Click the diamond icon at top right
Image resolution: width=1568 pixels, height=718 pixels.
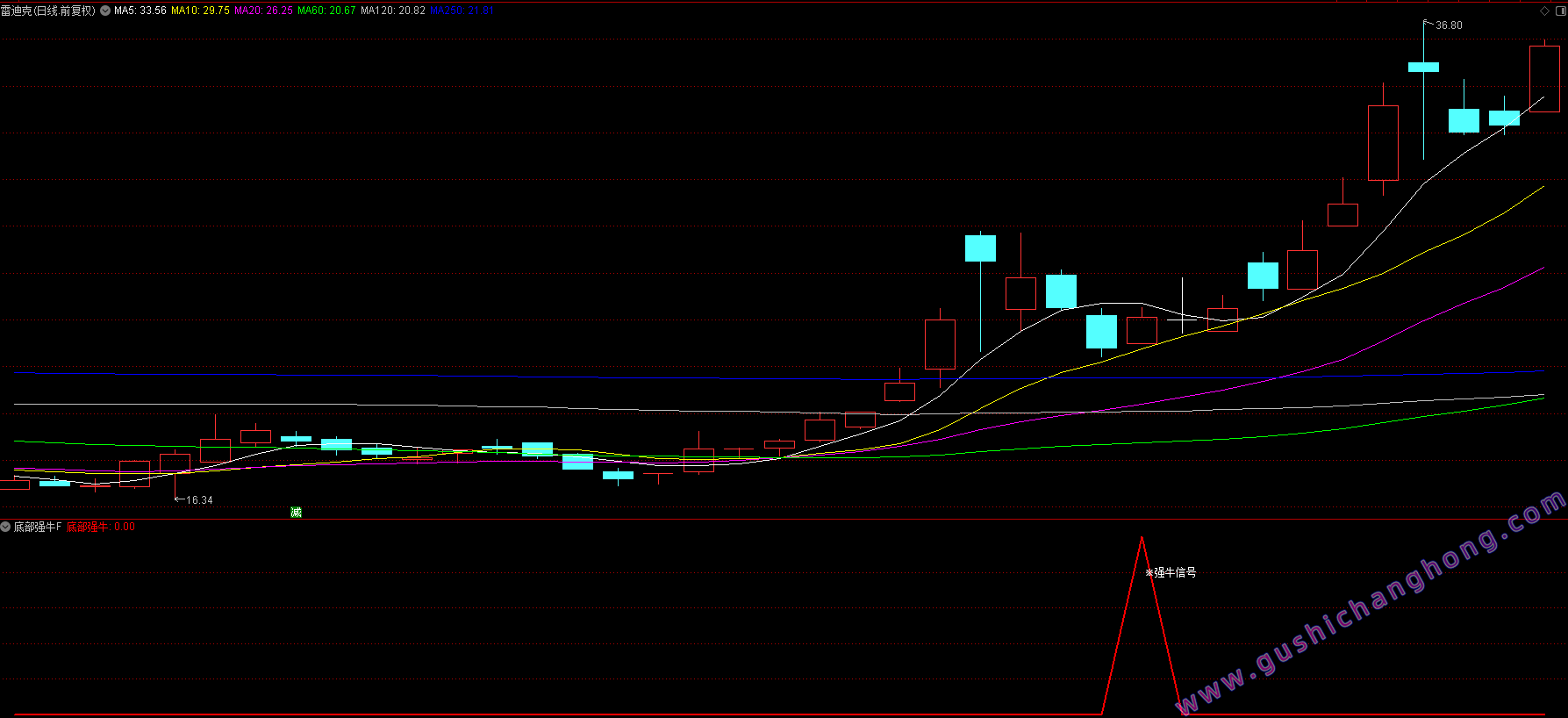1545,11
